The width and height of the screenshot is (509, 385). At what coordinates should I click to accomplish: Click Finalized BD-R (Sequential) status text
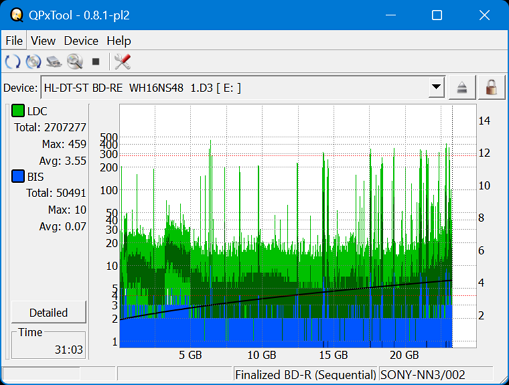tap(305, 375)
